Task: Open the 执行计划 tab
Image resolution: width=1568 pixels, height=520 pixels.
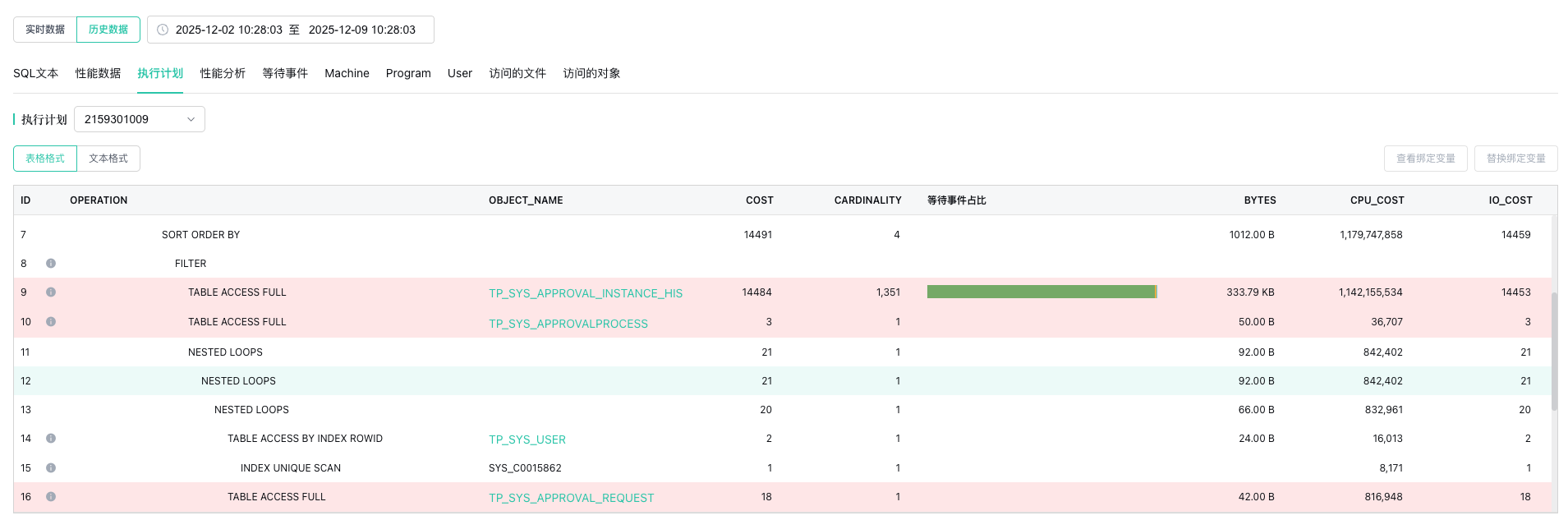Action: [160, 73]
